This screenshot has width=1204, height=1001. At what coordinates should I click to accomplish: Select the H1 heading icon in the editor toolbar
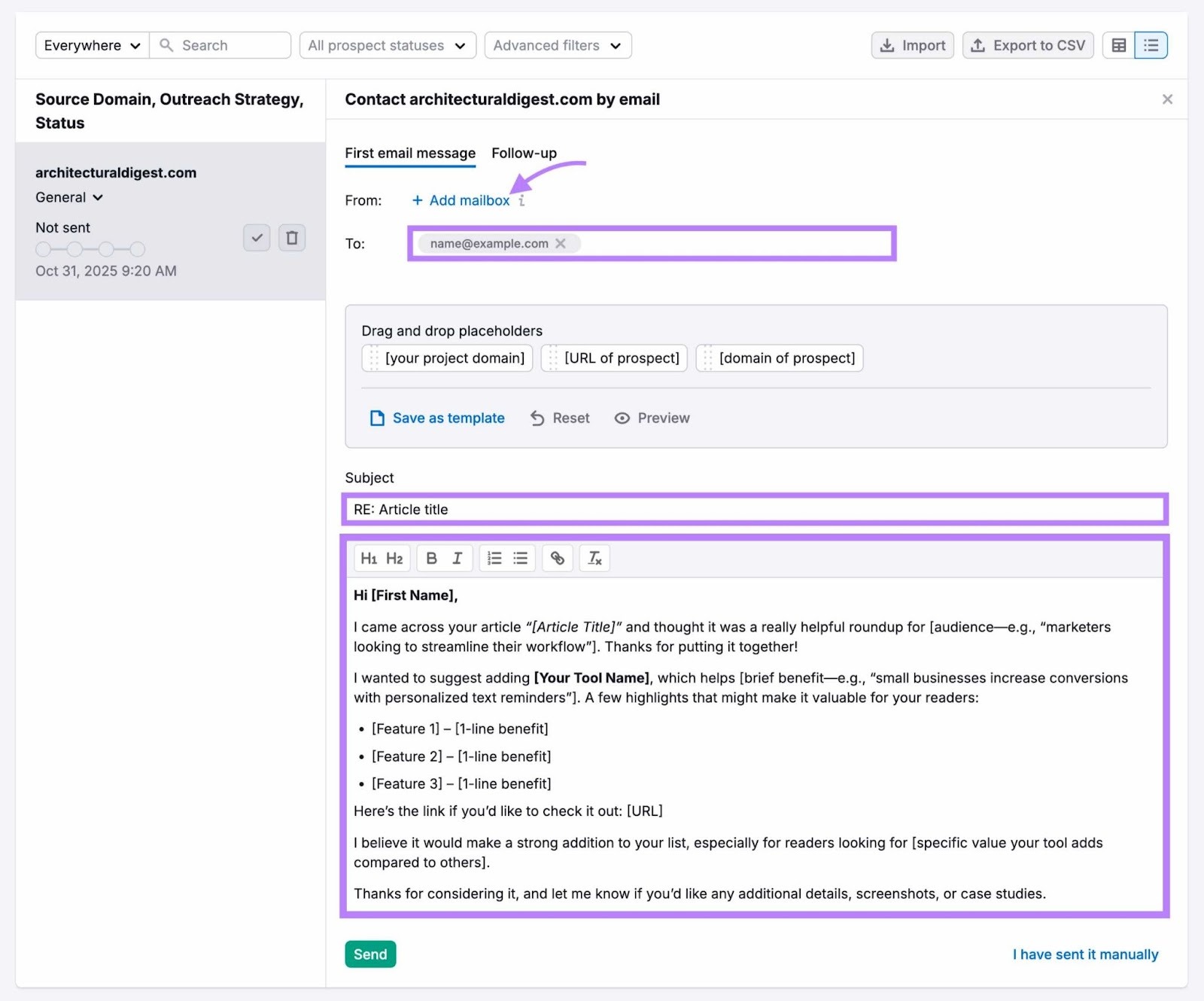(x=369, y=558)
